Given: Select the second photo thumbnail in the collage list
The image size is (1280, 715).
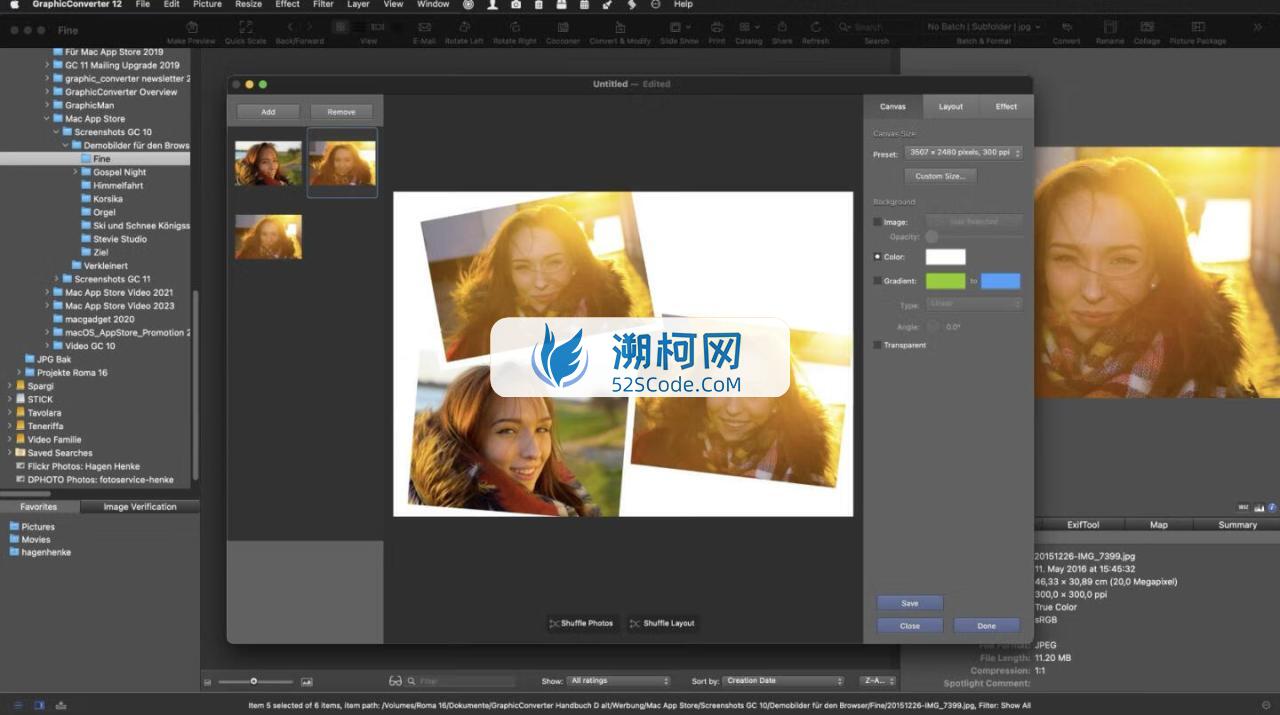Looking at the screenshot, I should (342, 163).
